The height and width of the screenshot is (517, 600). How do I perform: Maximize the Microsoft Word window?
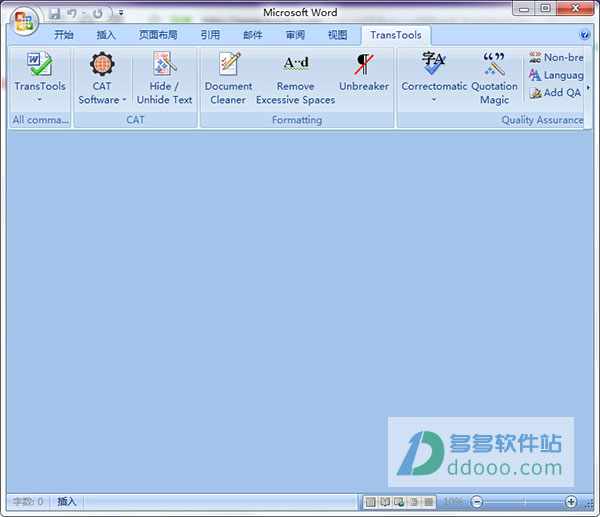point(545,8)
